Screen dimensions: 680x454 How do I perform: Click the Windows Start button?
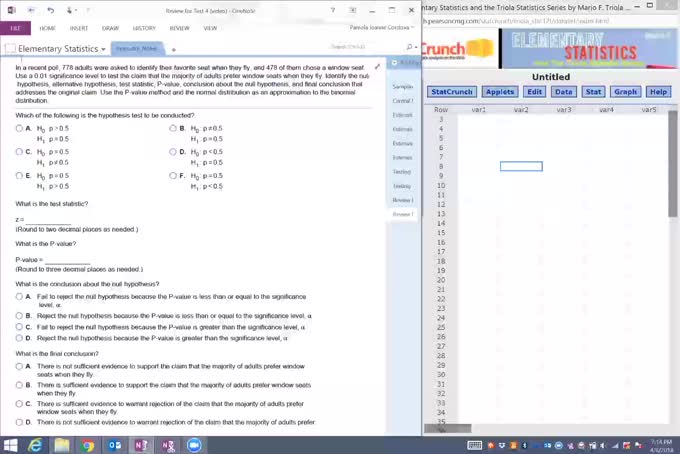click(x=11, y=445)
